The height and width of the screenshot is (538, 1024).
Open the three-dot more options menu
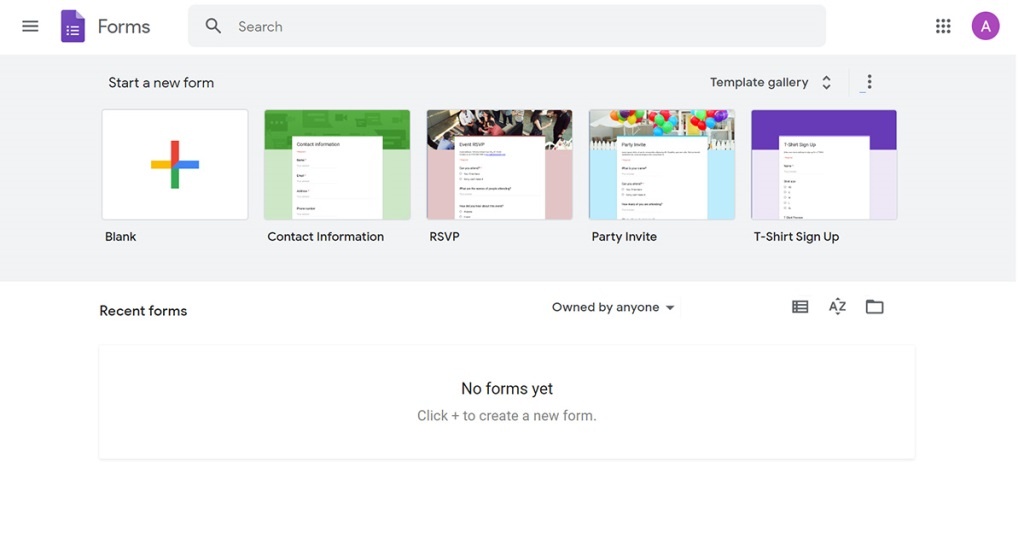coord(869,82)
